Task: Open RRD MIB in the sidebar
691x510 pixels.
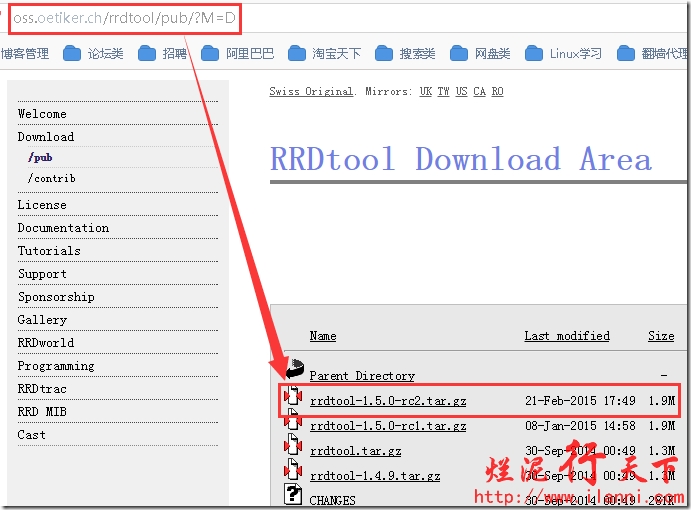Action: (x=42, y=412)
